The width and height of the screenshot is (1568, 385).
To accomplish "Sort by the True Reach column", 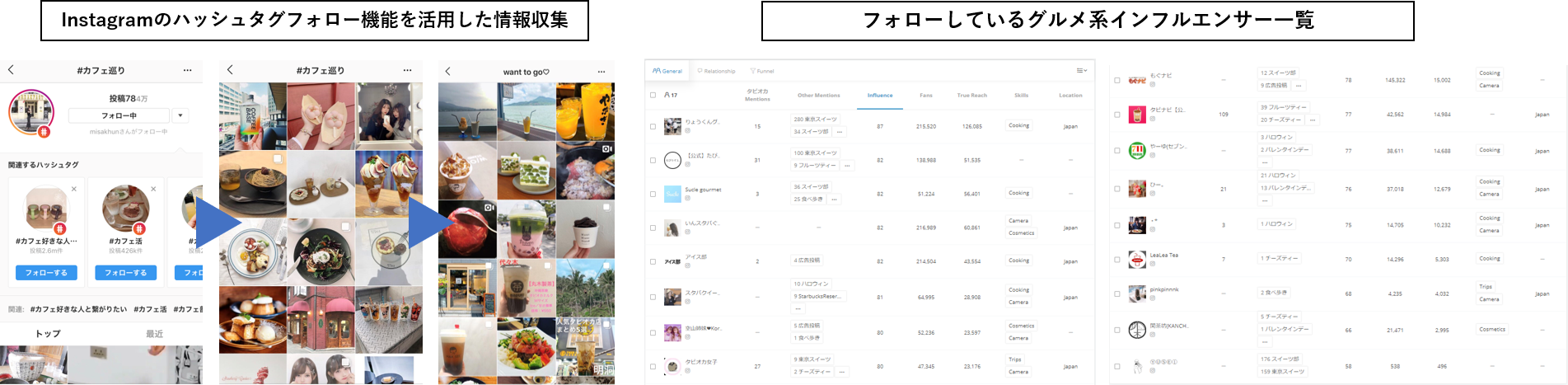I will [x=972, y=96].
